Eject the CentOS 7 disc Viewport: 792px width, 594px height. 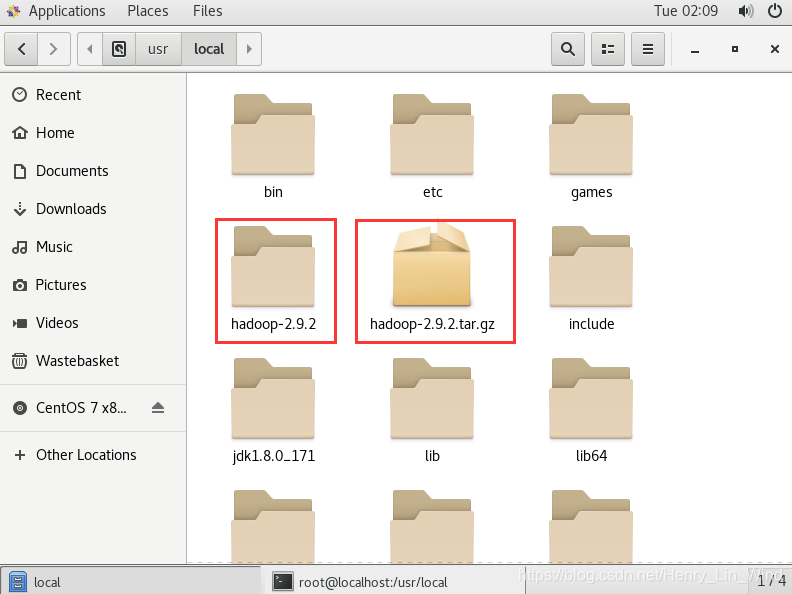[158, 408]
